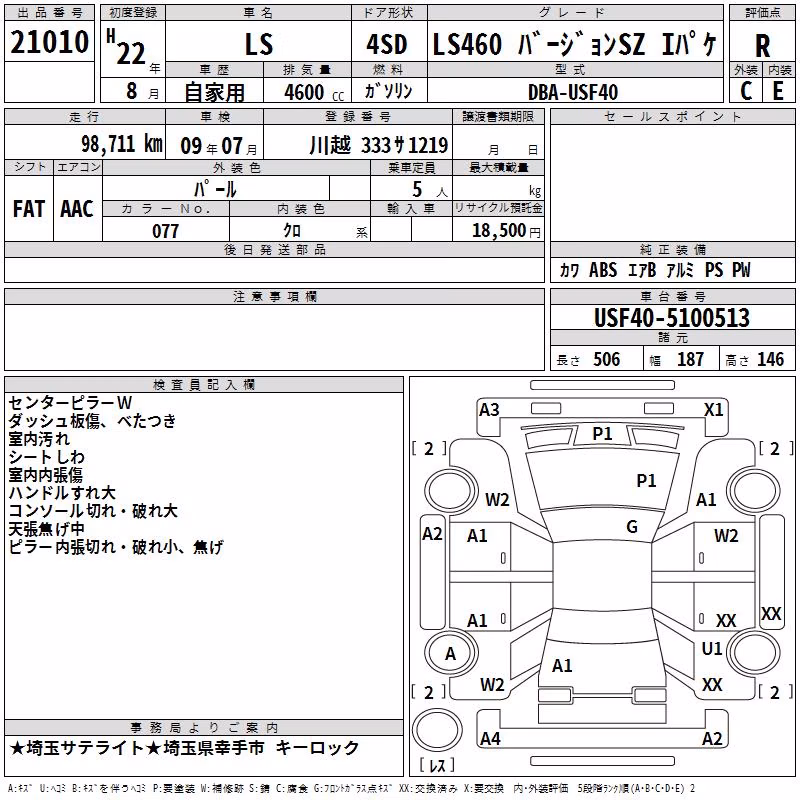Click the overall evaluation score R

pyautogui.click(x=762, y=46)
